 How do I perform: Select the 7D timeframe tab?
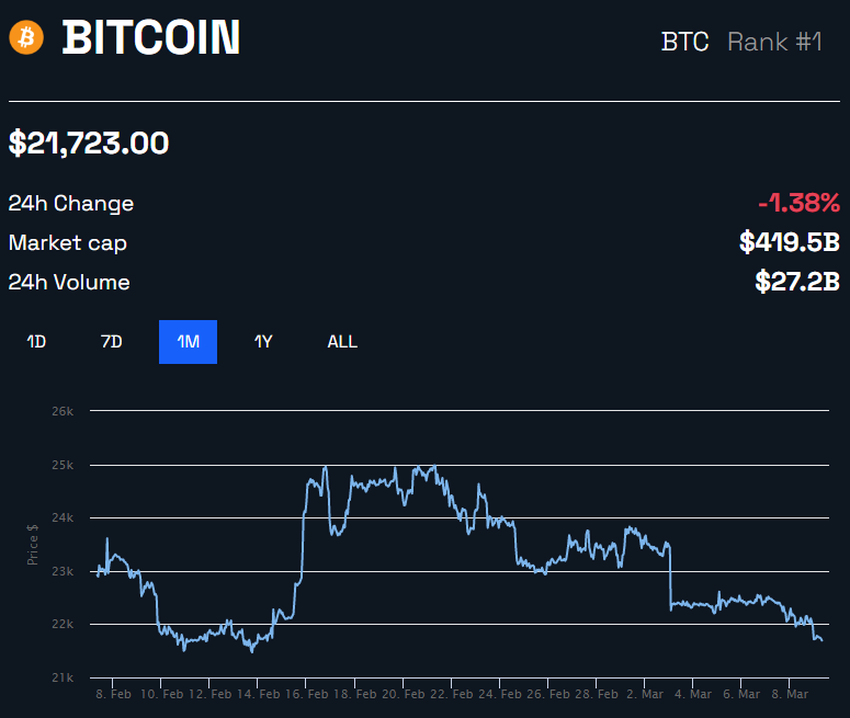(x=110, y=341)
